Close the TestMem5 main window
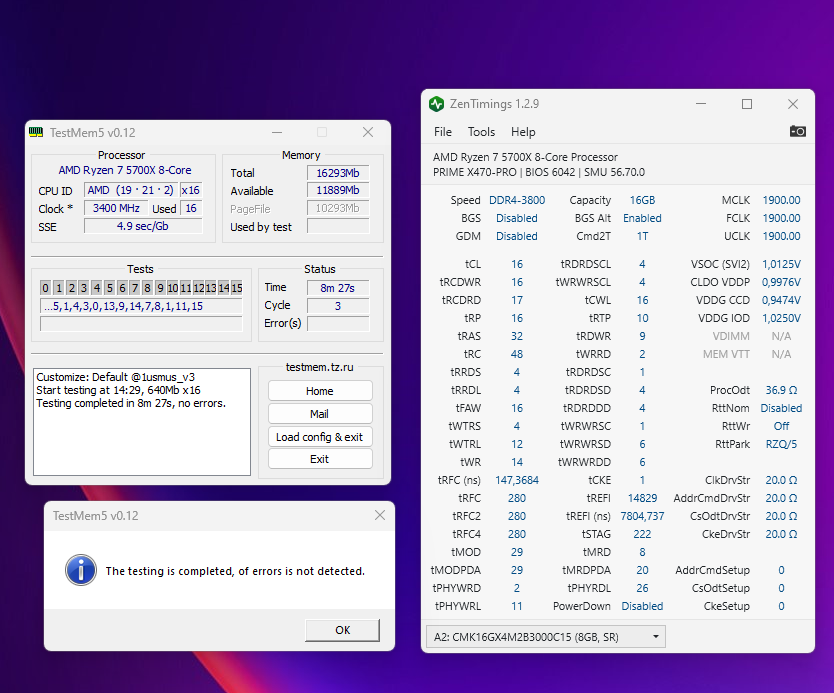This screenshot has width=834, height=693. (x=368, y=132)
